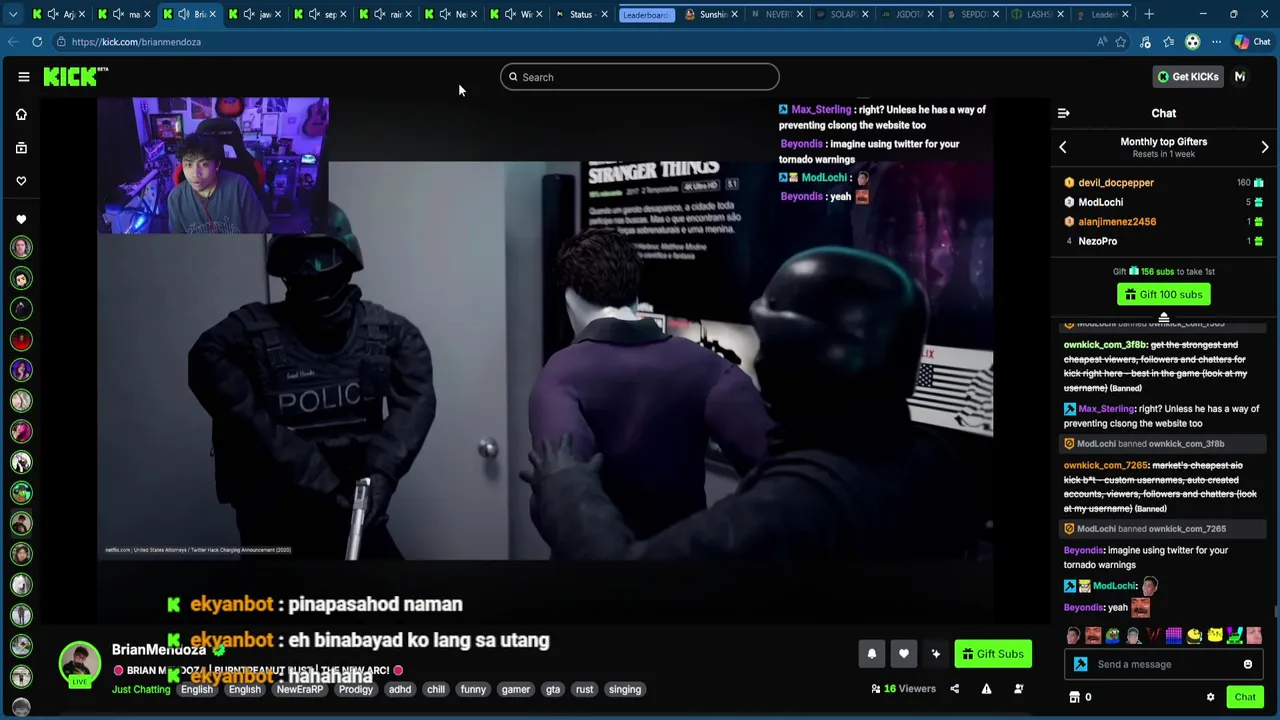
Task: Click the Just Chatting category link
Action: (141, 689)
